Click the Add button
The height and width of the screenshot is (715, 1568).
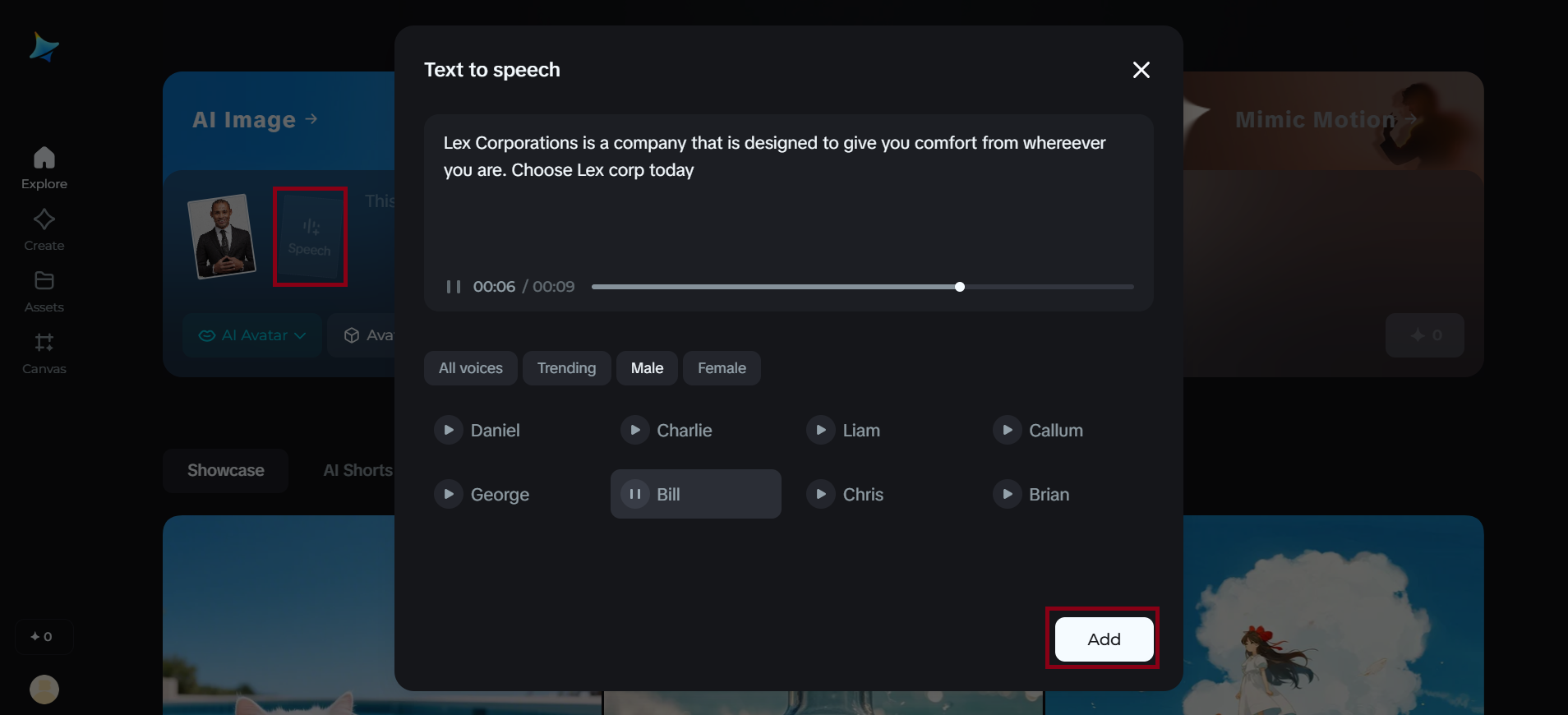pos(1102,639)
